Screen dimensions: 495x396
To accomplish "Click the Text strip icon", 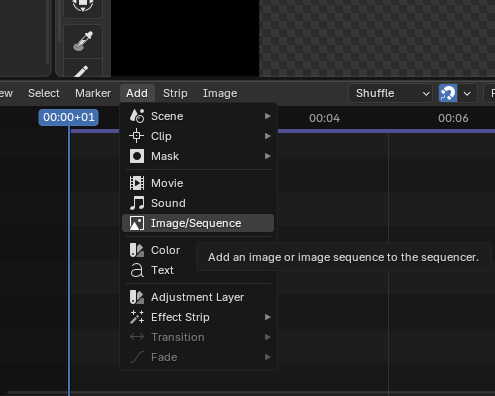I will [x=137, y=270].
